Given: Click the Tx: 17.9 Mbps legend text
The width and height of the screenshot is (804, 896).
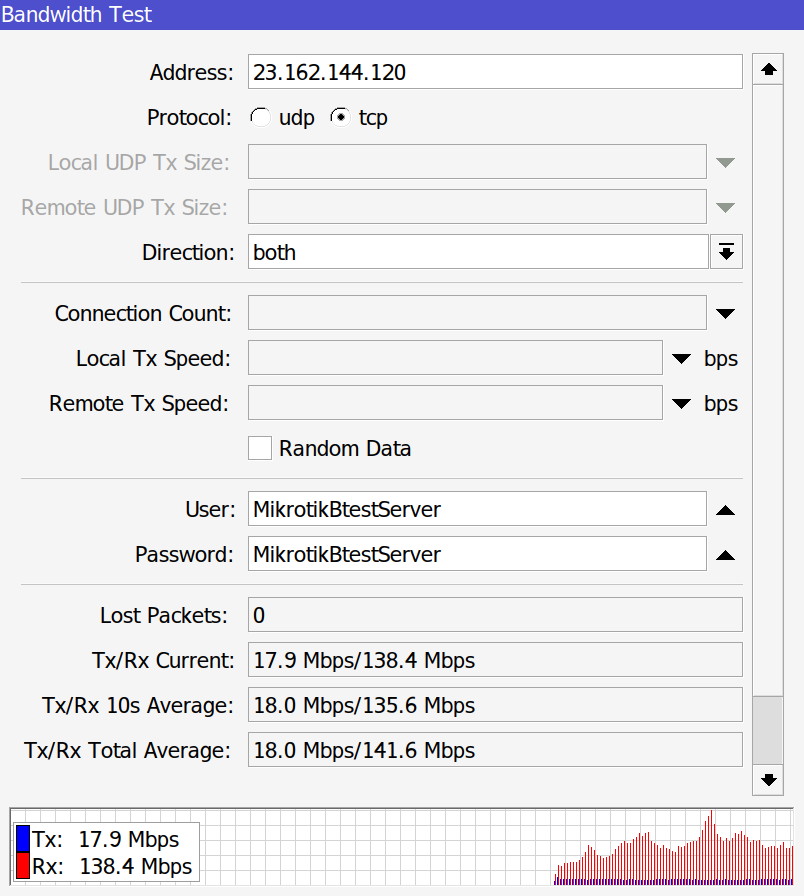Looking at the screenshot, I should tap(106, 839).
